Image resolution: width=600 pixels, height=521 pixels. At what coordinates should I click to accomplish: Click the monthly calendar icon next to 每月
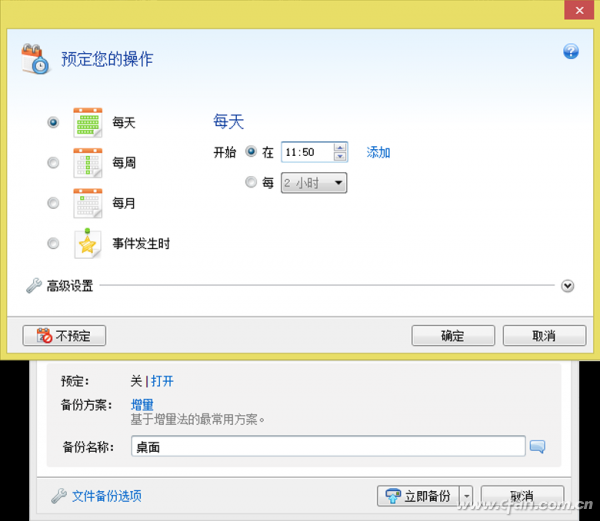(88, 203)
